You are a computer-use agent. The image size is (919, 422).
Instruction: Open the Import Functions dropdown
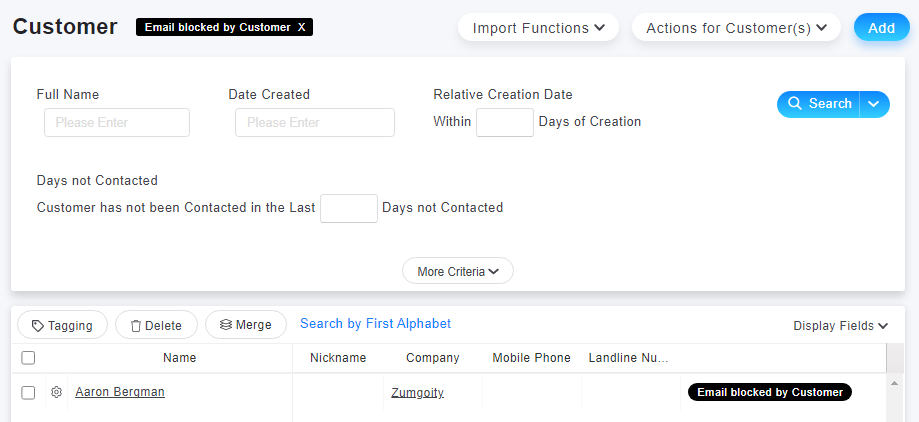(x=539, y=28)
